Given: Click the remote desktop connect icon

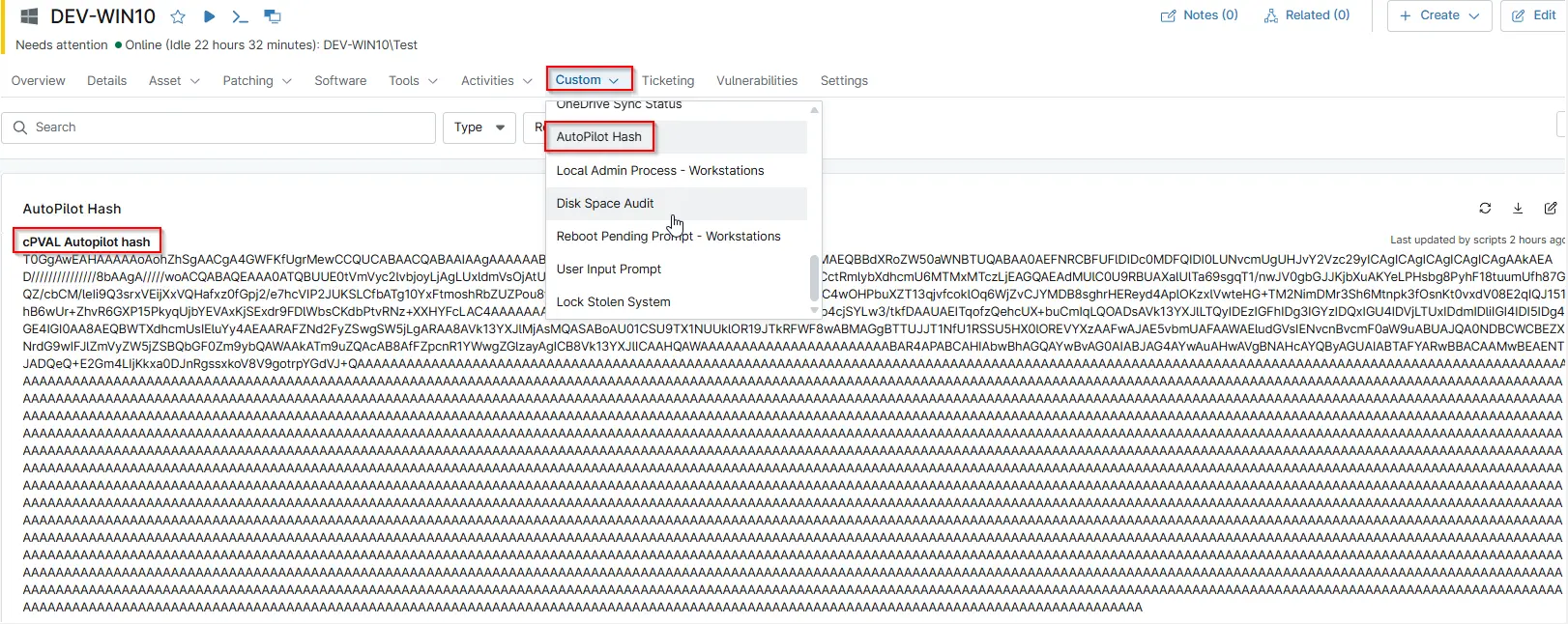Looking at the screenshot, I should coord(273,16).
